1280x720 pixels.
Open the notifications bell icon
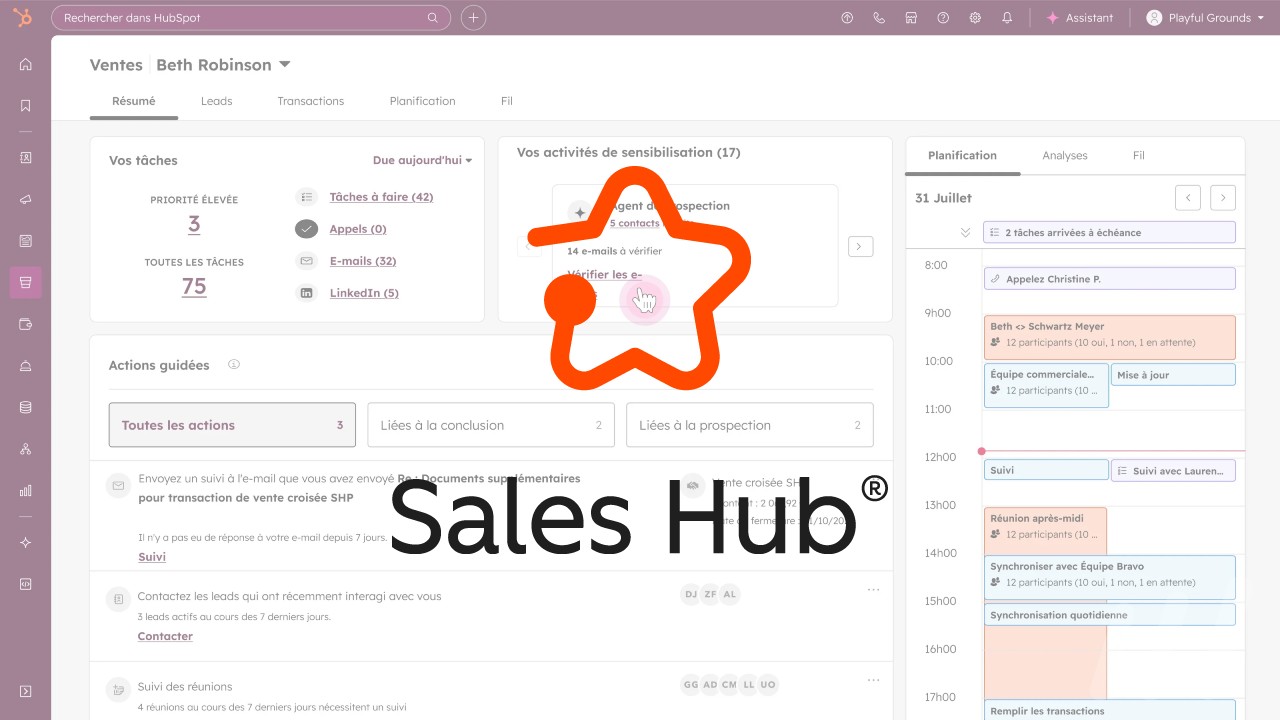pyautogui.click(x=1007, y=18)
